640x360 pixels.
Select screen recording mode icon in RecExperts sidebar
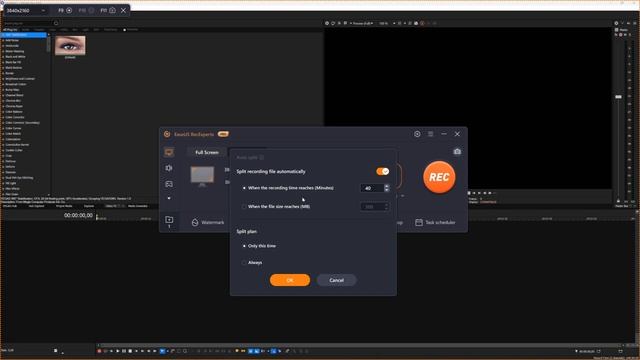[x=169, y=152]
